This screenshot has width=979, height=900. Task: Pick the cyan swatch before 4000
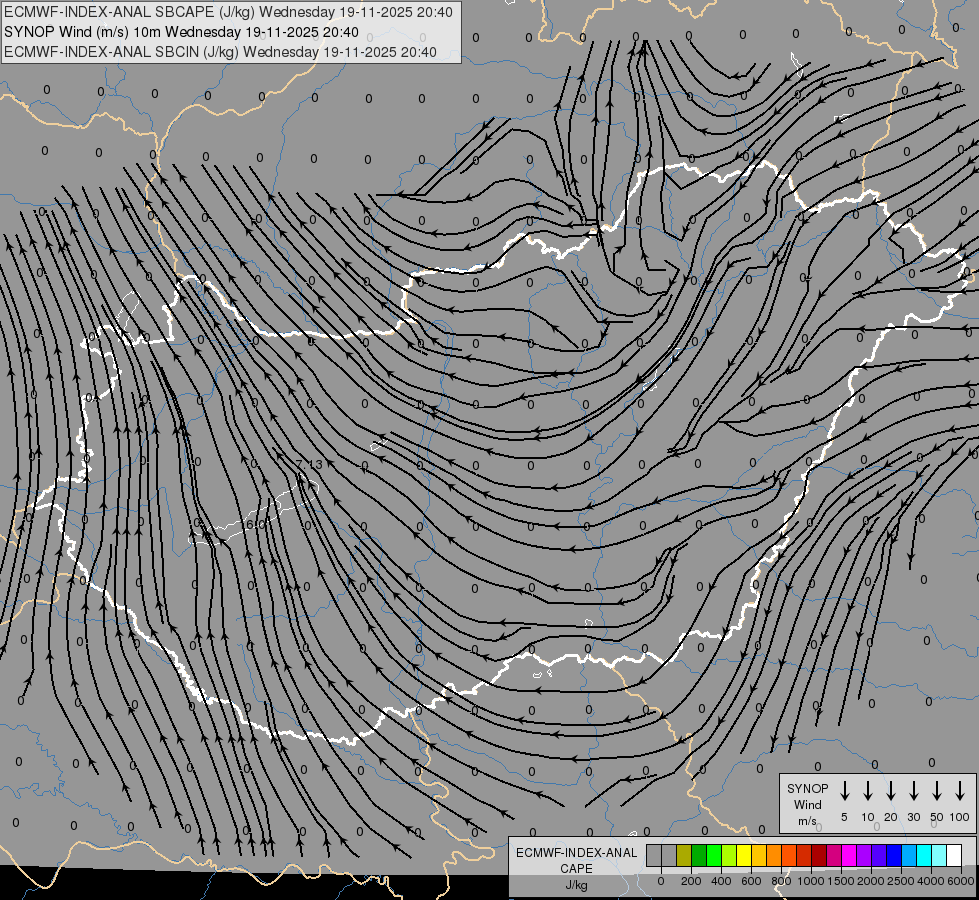pyautogui.click(x=923, y=855)
